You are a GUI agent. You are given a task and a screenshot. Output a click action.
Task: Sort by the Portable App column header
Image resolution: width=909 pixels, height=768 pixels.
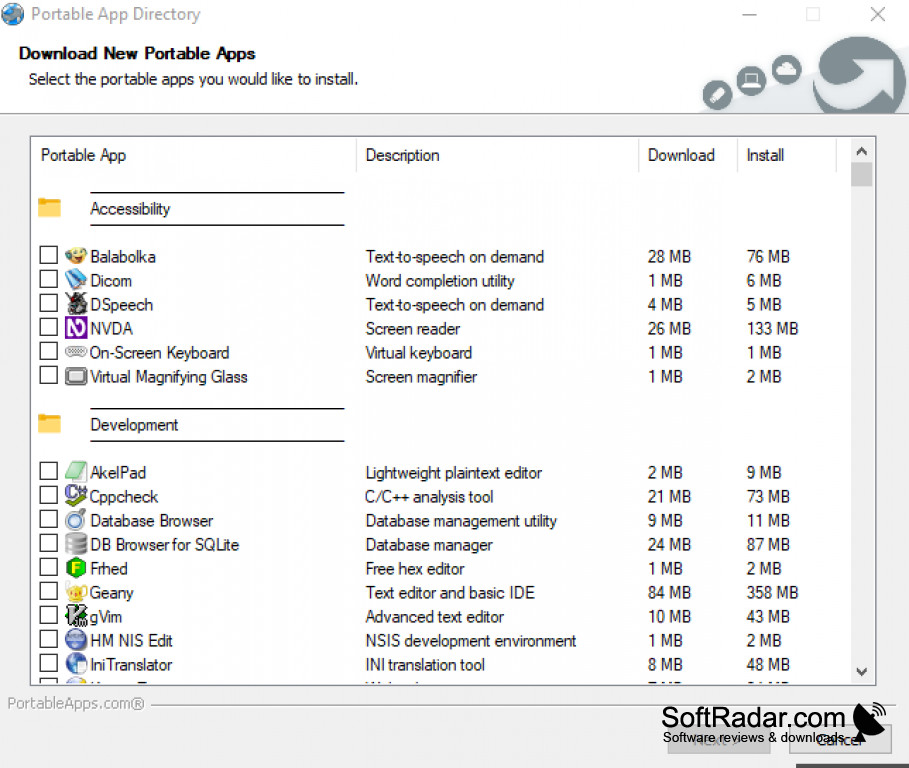tap(193, 155)
